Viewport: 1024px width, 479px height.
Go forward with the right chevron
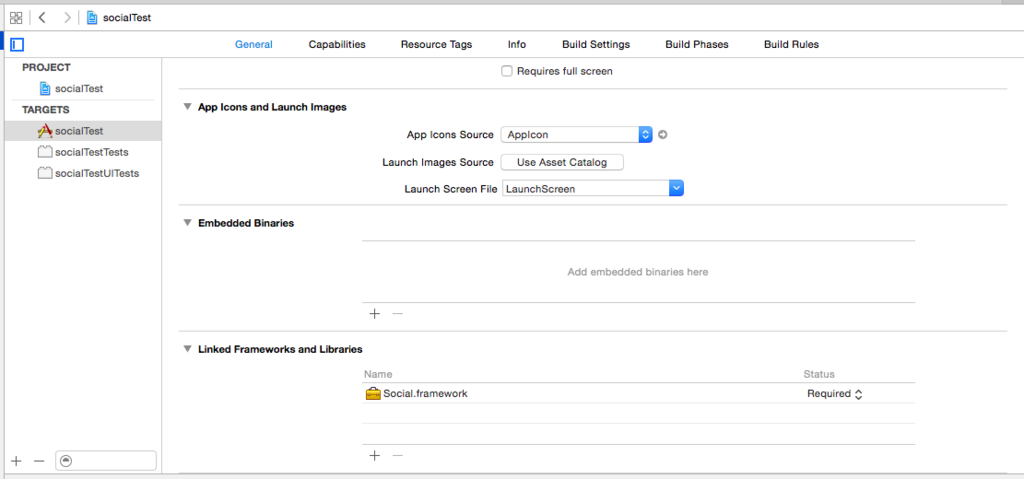(x=67, y=18)
